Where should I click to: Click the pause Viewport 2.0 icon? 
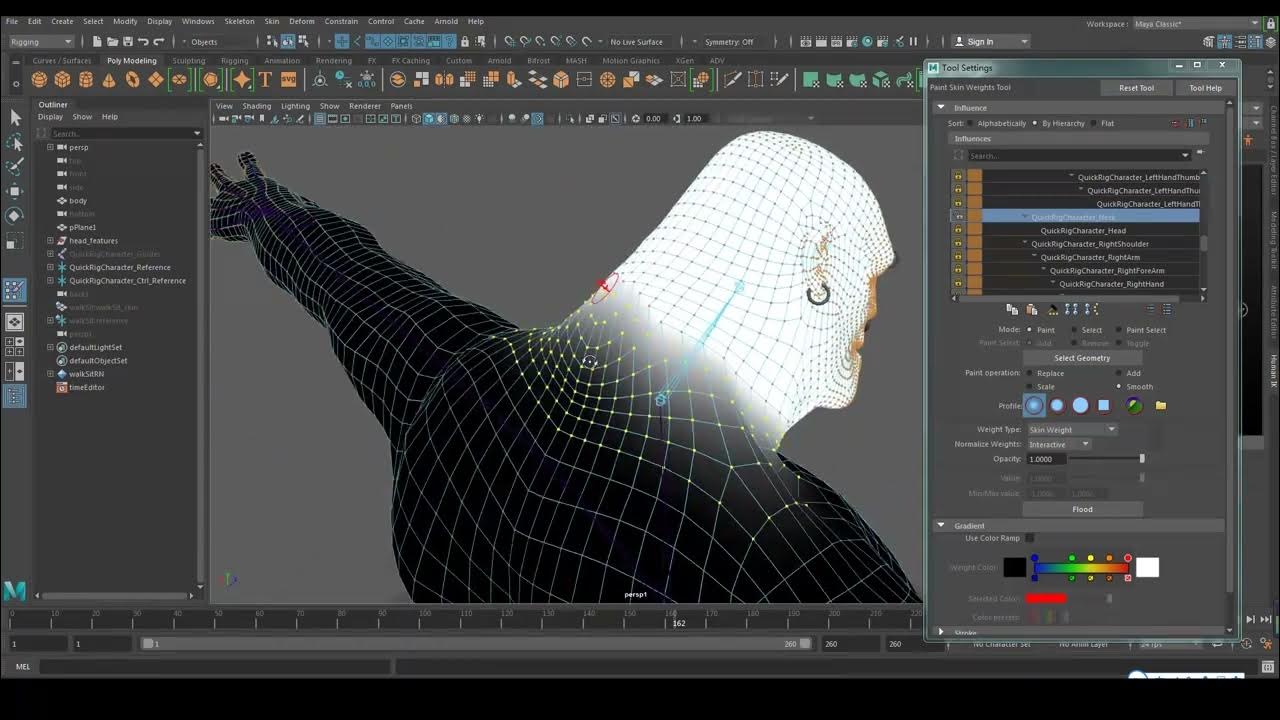pyautogui.click(x=913, y=42)
